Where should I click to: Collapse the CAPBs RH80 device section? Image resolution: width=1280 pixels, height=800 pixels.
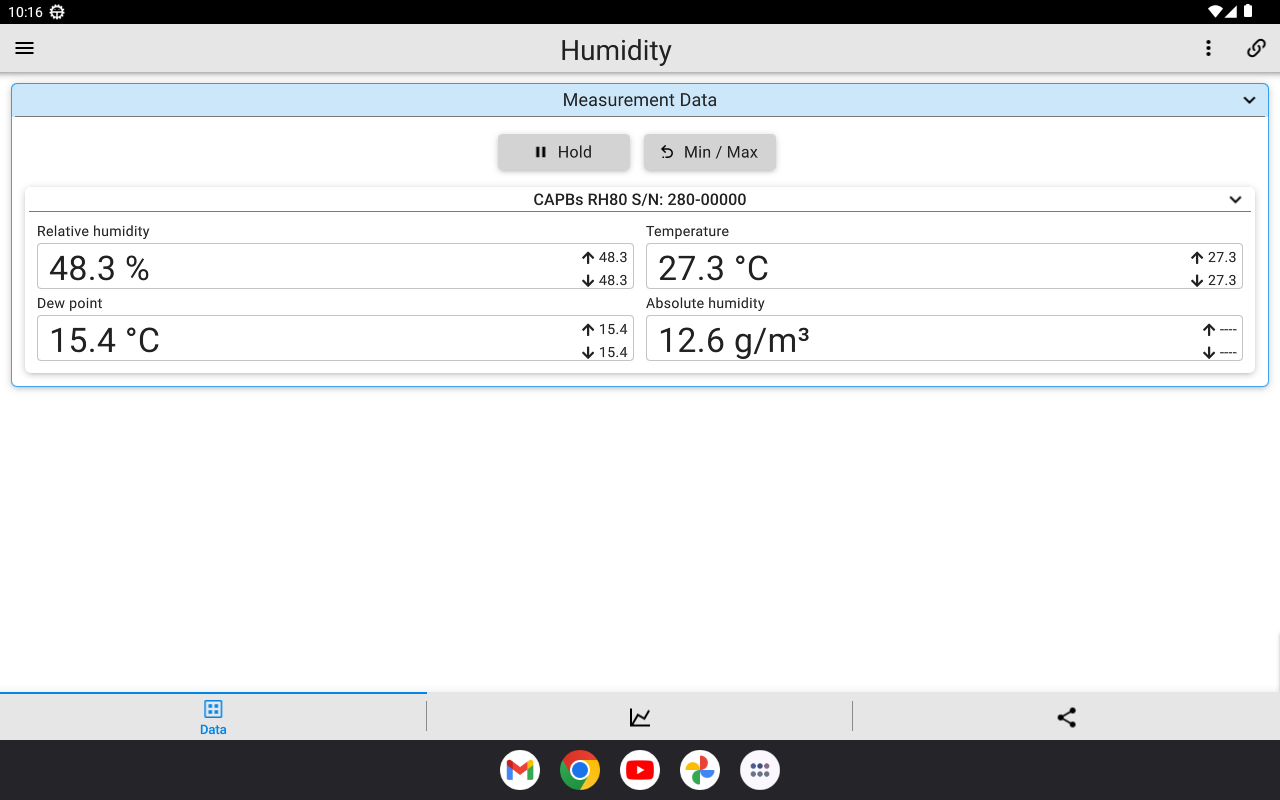(1235, 199)
